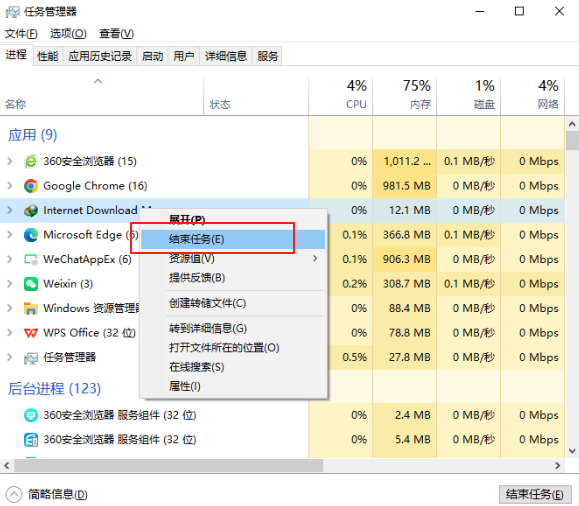Screen dimensions: 579x506
Task: Switch to the 启动 tab
Action: (x=153, y=56)
